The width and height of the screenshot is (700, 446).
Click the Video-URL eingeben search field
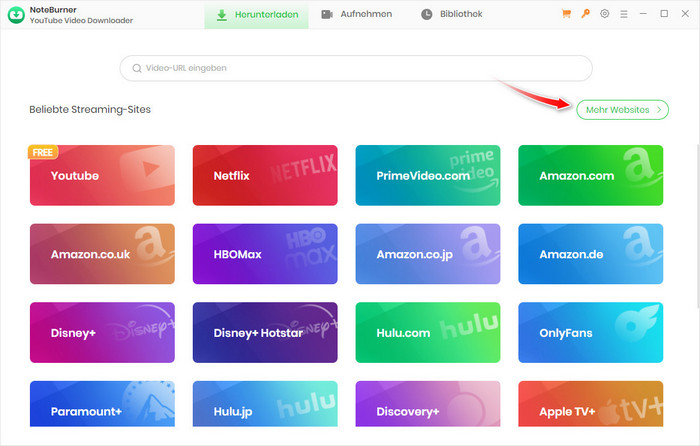click(356, 68)
